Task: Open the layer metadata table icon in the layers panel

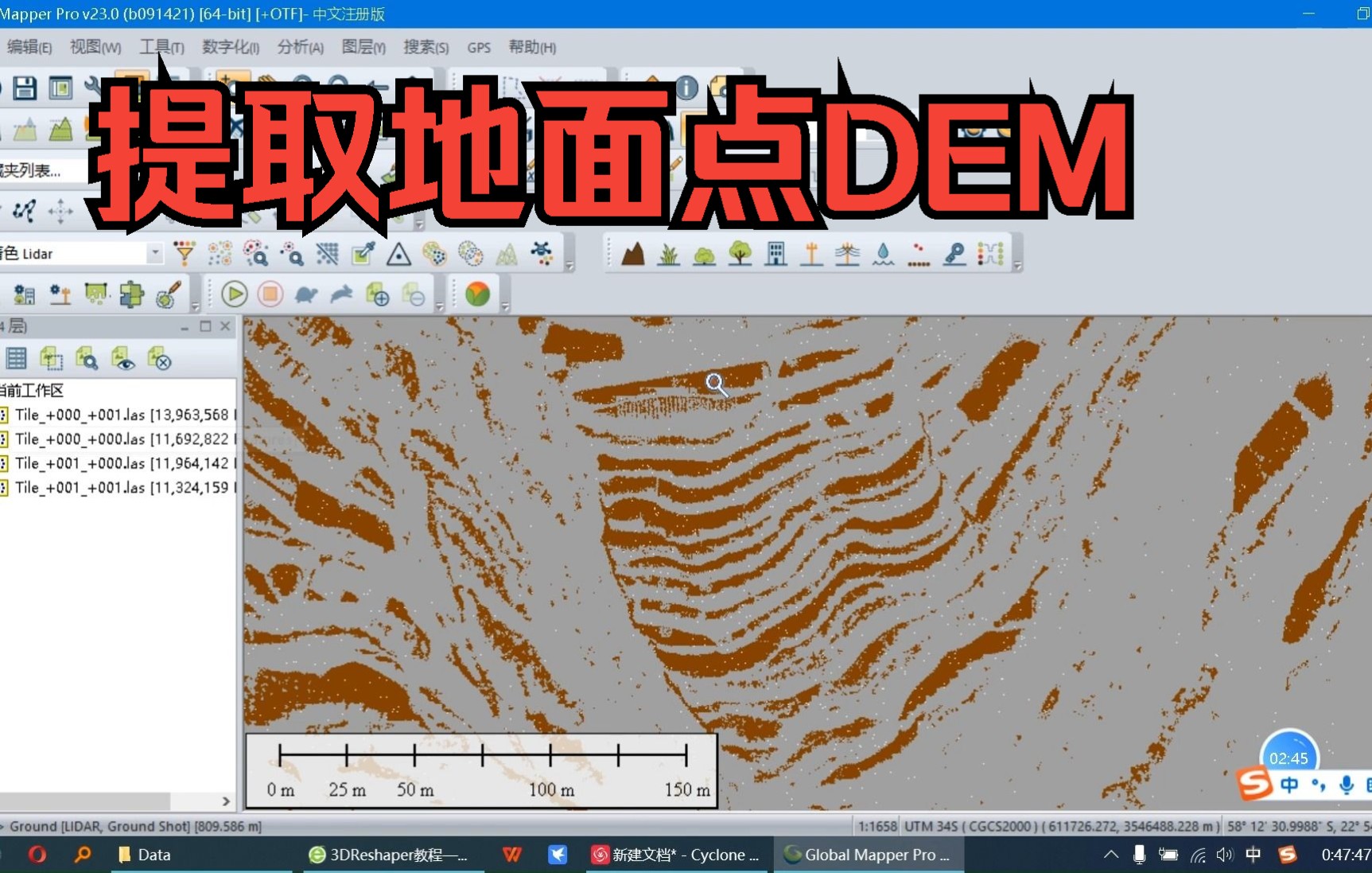Action: pos(16,358)
